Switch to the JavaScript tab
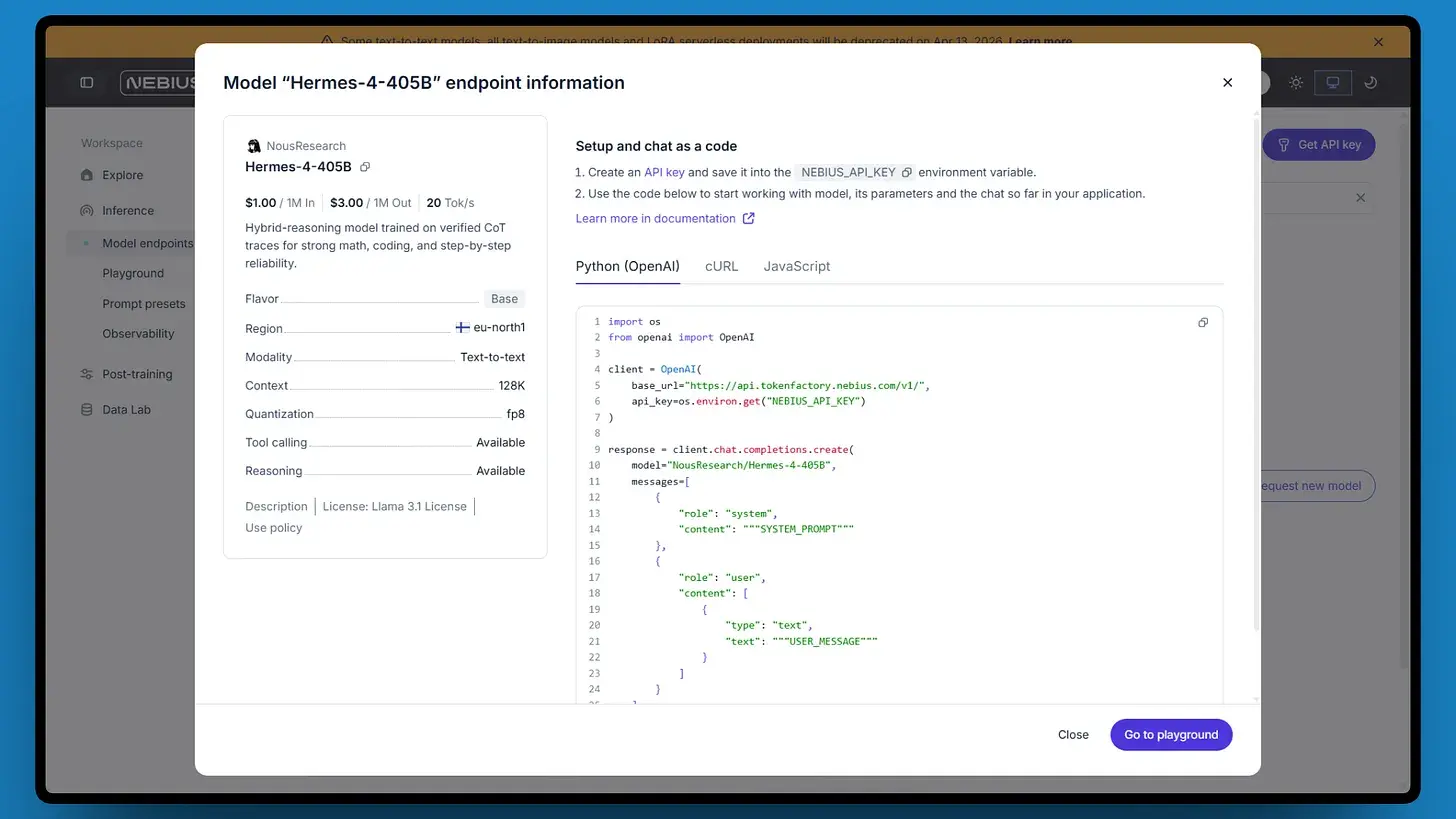Viewport: 1456px width, 819px height. [x=796, y=266]
